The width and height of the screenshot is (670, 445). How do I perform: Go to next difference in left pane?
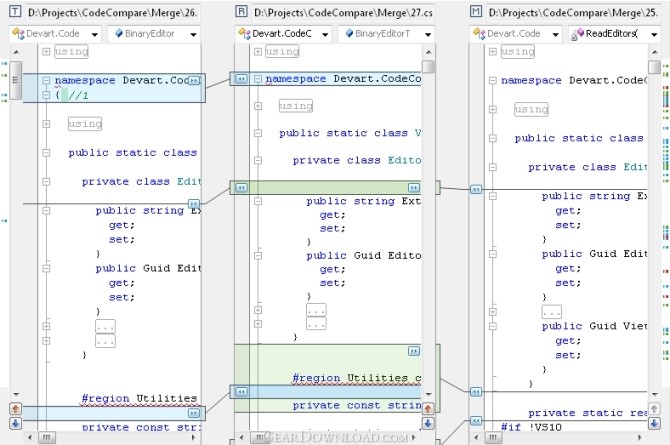pyautogui.click(x=15, y=423)
